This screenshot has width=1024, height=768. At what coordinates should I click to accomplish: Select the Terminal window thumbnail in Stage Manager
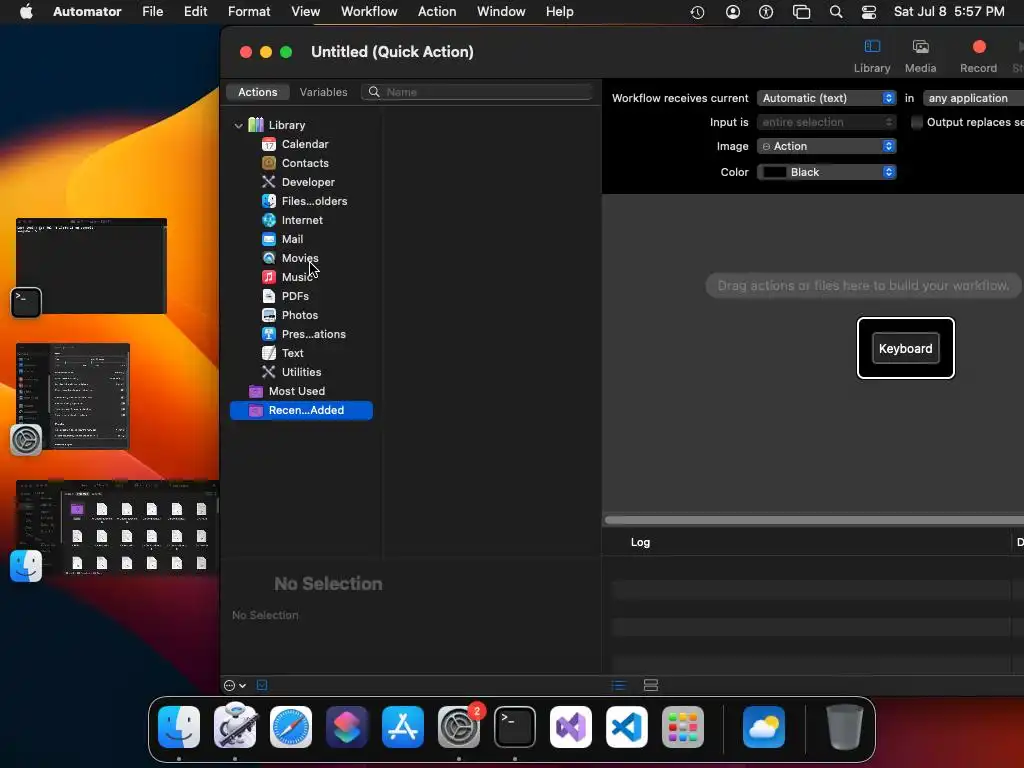(x=91, y=266)
